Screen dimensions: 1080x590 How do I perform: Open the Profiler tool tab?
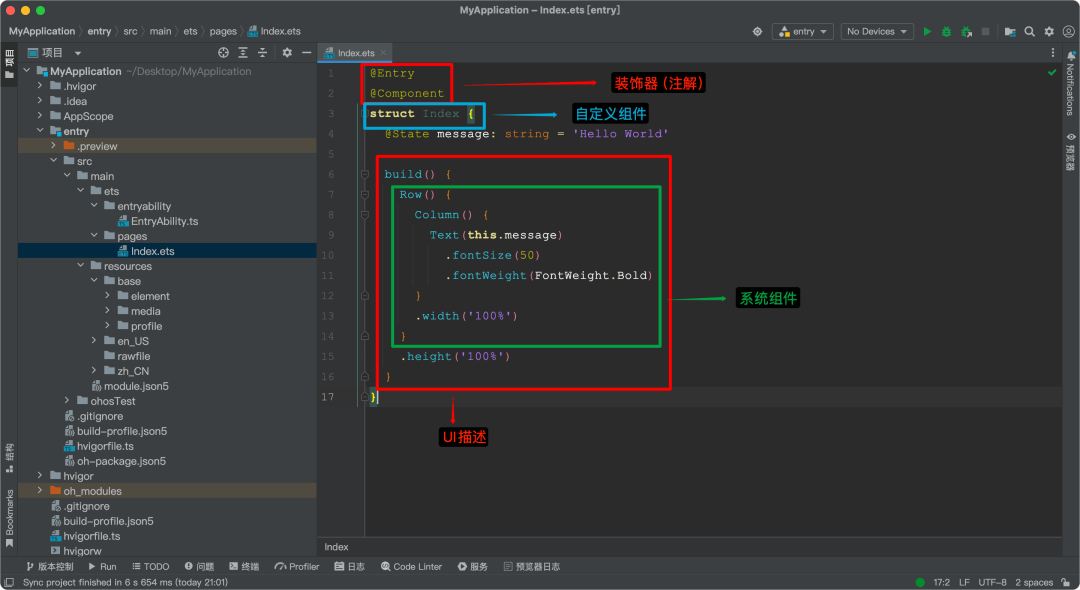coord(297,567)
